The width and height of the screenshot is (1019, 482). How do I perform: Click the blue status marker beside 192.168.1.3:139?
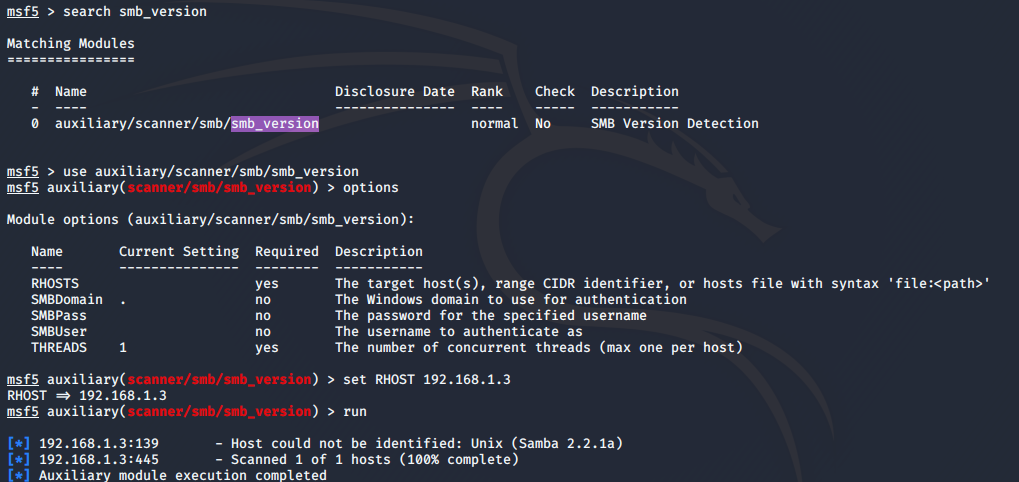18,444
